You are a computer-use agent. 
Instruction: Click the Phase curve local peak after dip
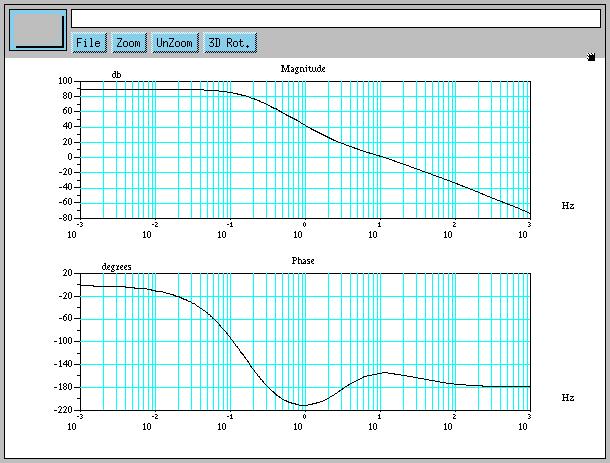(x=385, y=372)
